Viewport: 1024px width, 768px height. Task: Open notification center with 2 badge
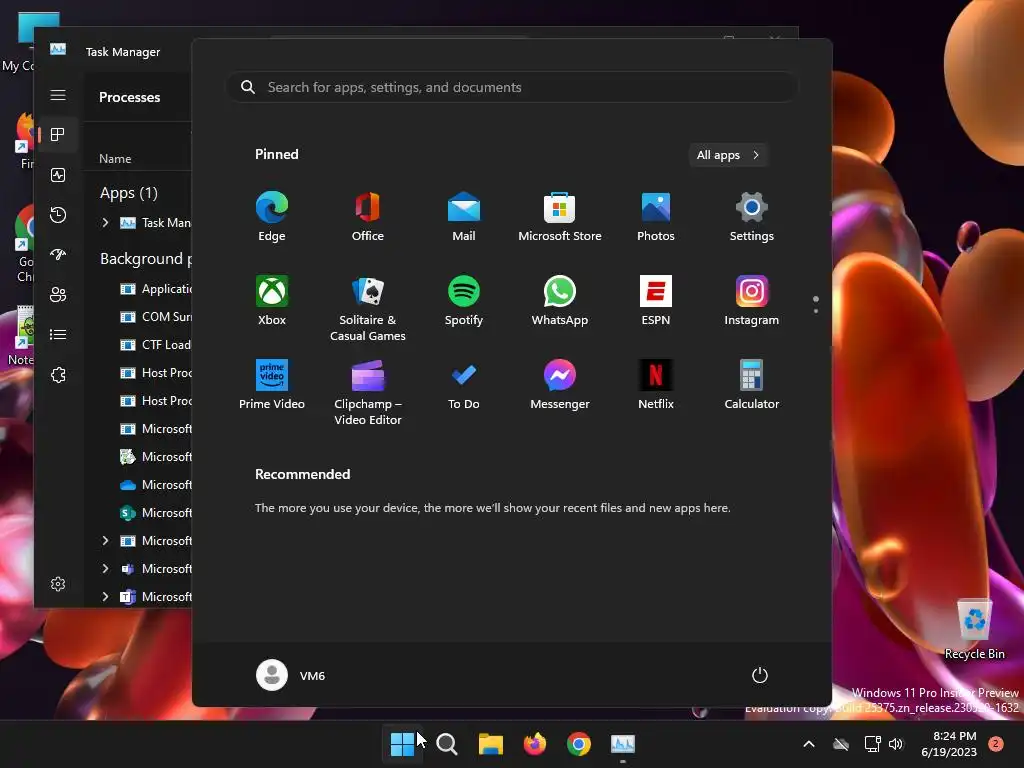(996, 743)
